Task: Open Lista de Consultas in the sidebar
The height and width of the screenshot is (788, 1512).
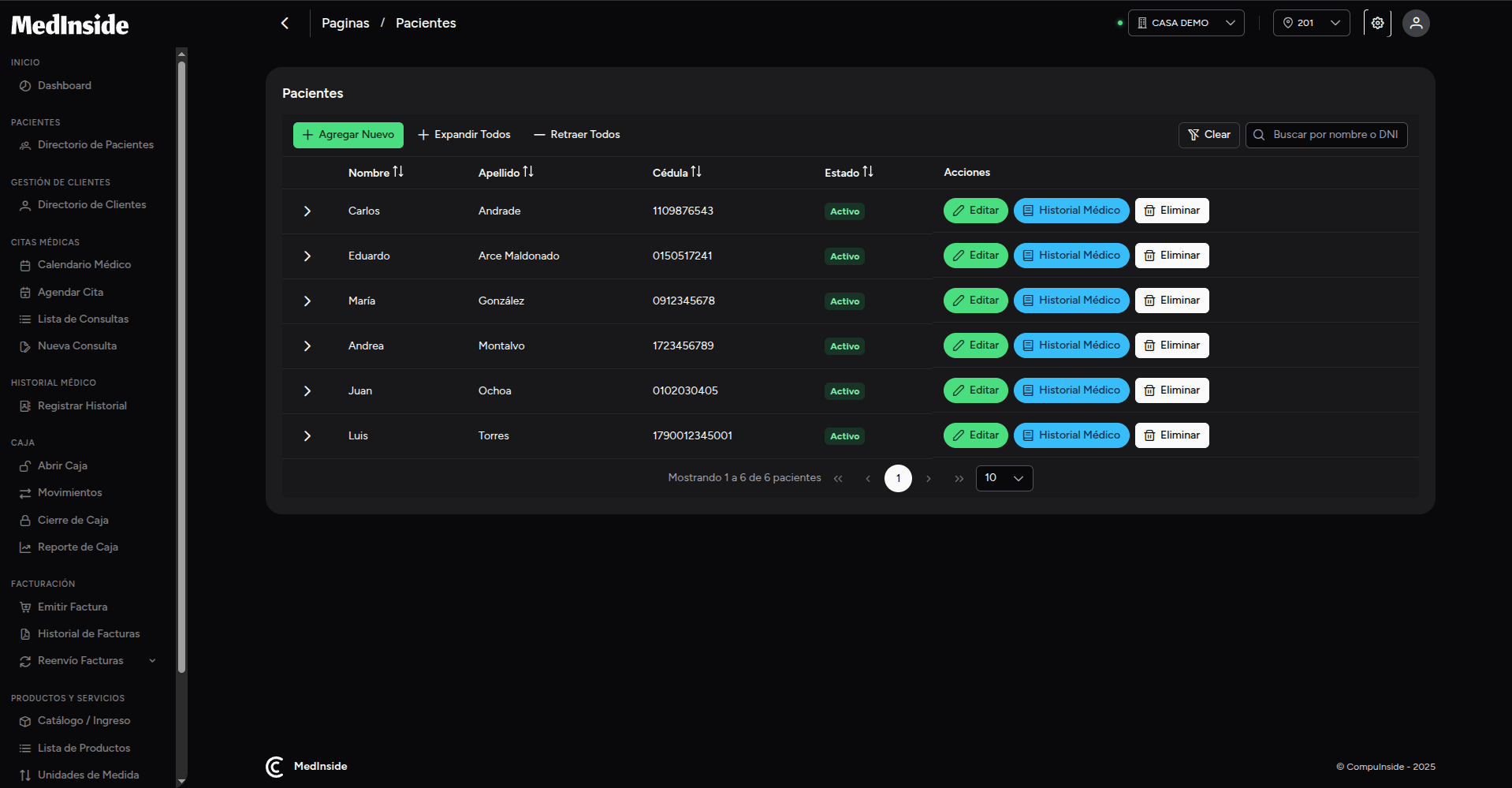Action: coord(83,319)
